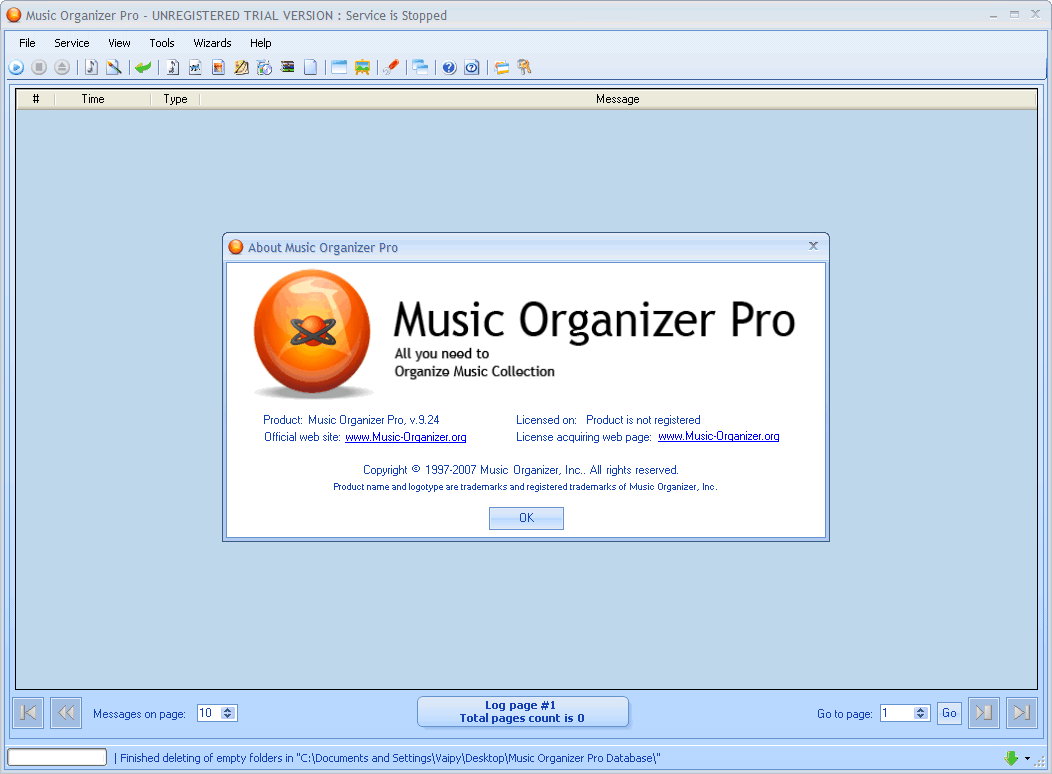Click the context help question window icon

[472, 67]
